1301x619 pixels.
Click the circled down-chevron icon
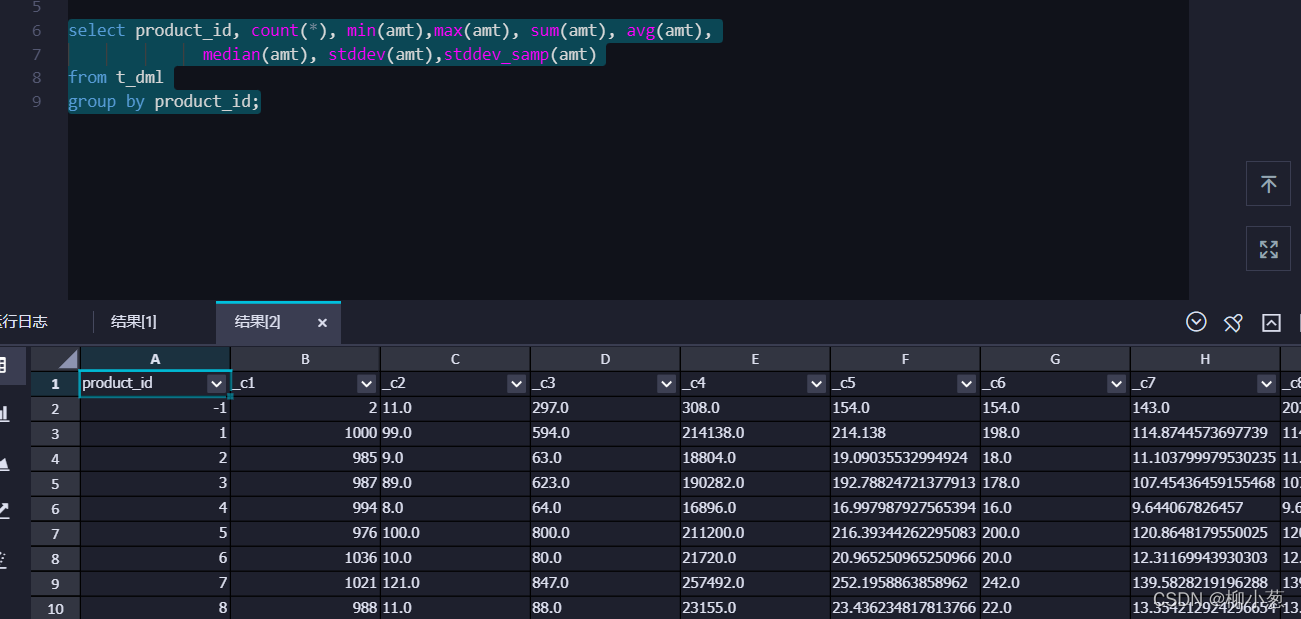[1196, 322]
